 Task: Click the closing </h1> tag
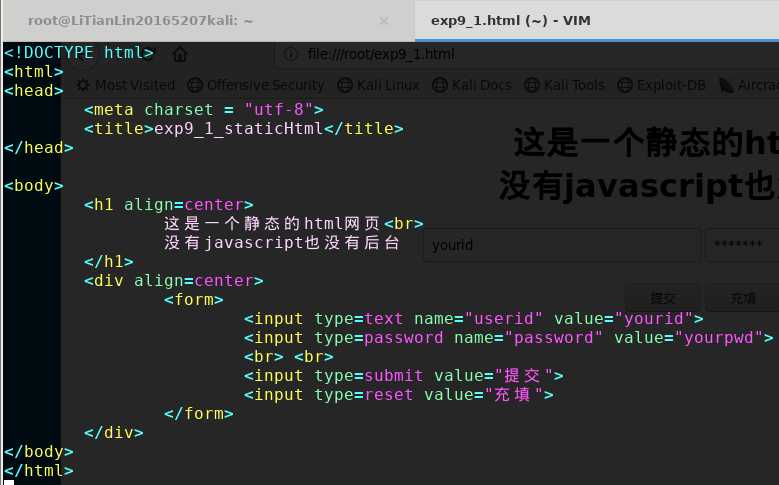(109, 261)
